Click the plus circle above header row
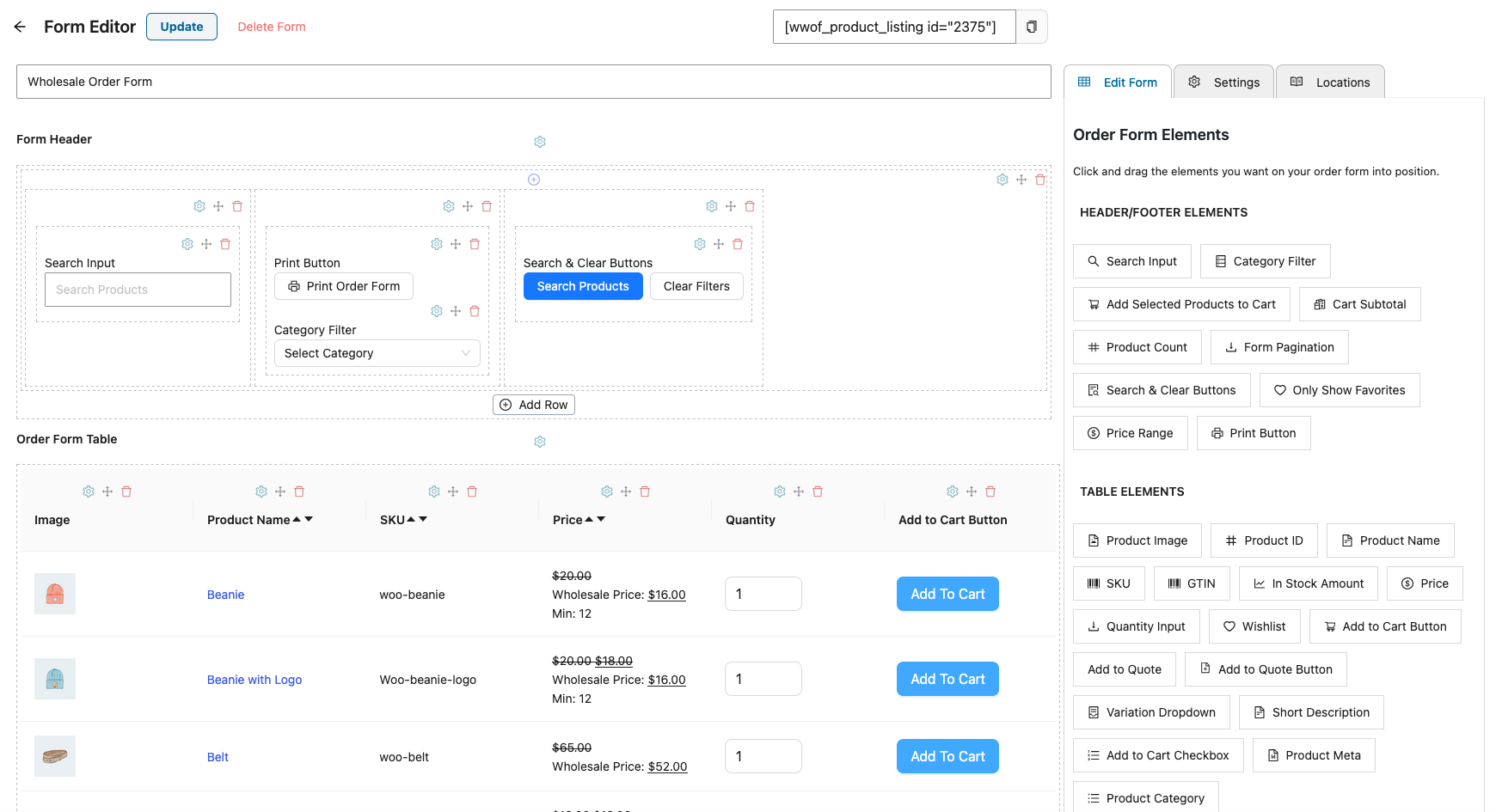The image size is (1496, 812). pyautogui.click(x=534, y=180)
